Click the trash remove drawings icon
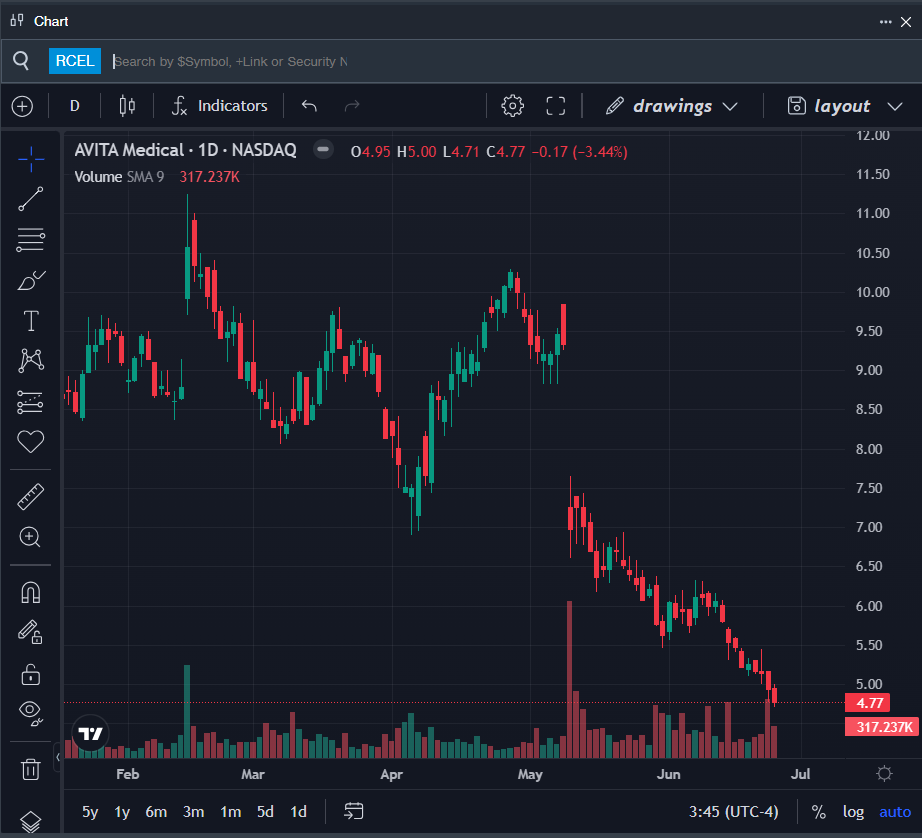The width and height of the screenshot is (922, 838). click(x=31, y=769)
